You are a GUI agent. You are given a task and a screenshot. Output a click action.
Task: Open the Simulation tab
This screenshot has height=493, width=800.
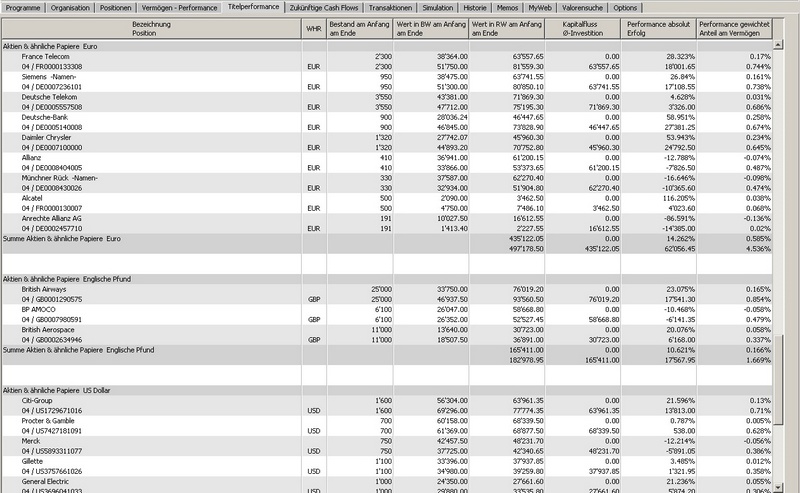(x=437, y=8)
